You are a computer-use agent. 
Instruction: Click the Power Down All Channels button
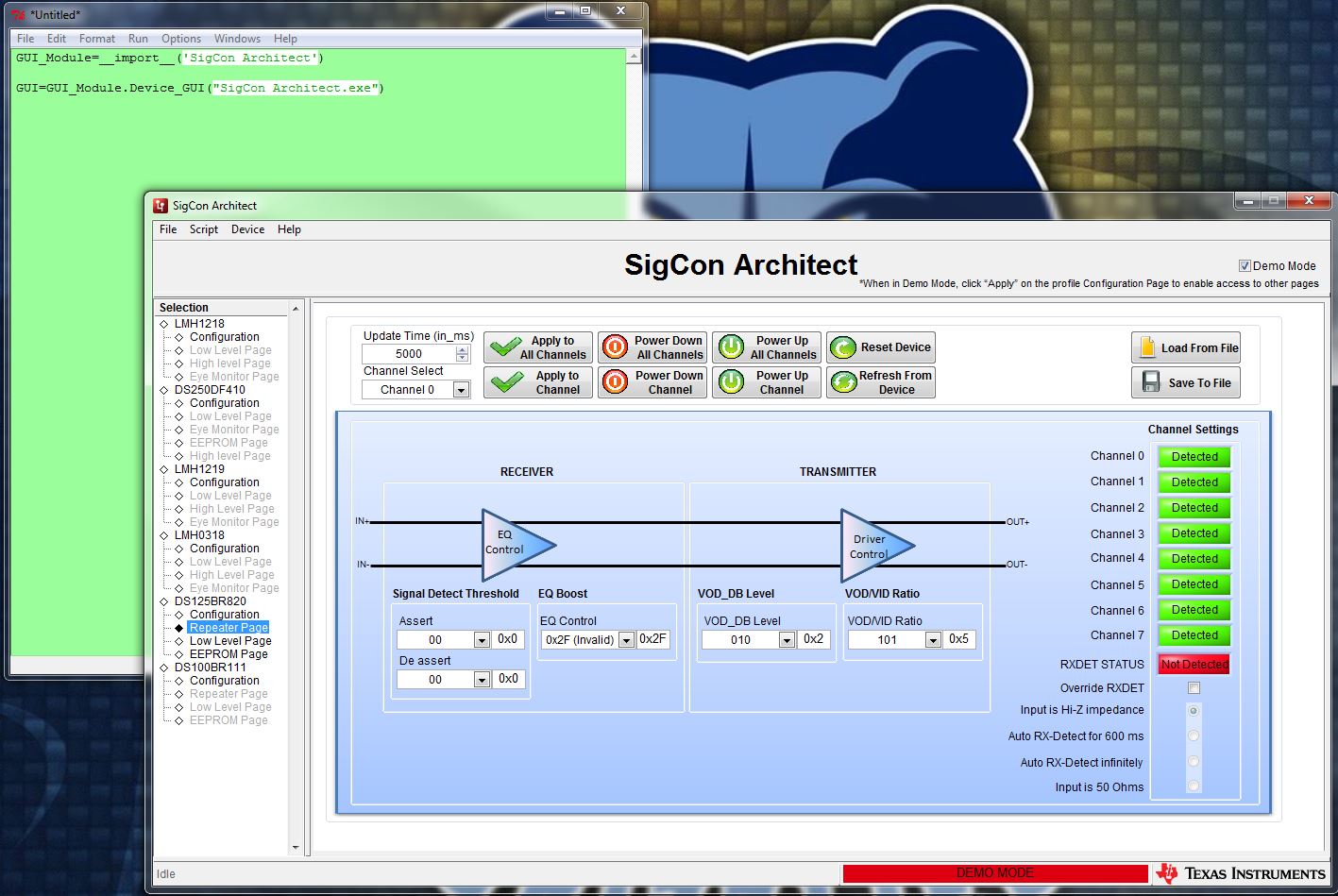click(x=652, y=347)
